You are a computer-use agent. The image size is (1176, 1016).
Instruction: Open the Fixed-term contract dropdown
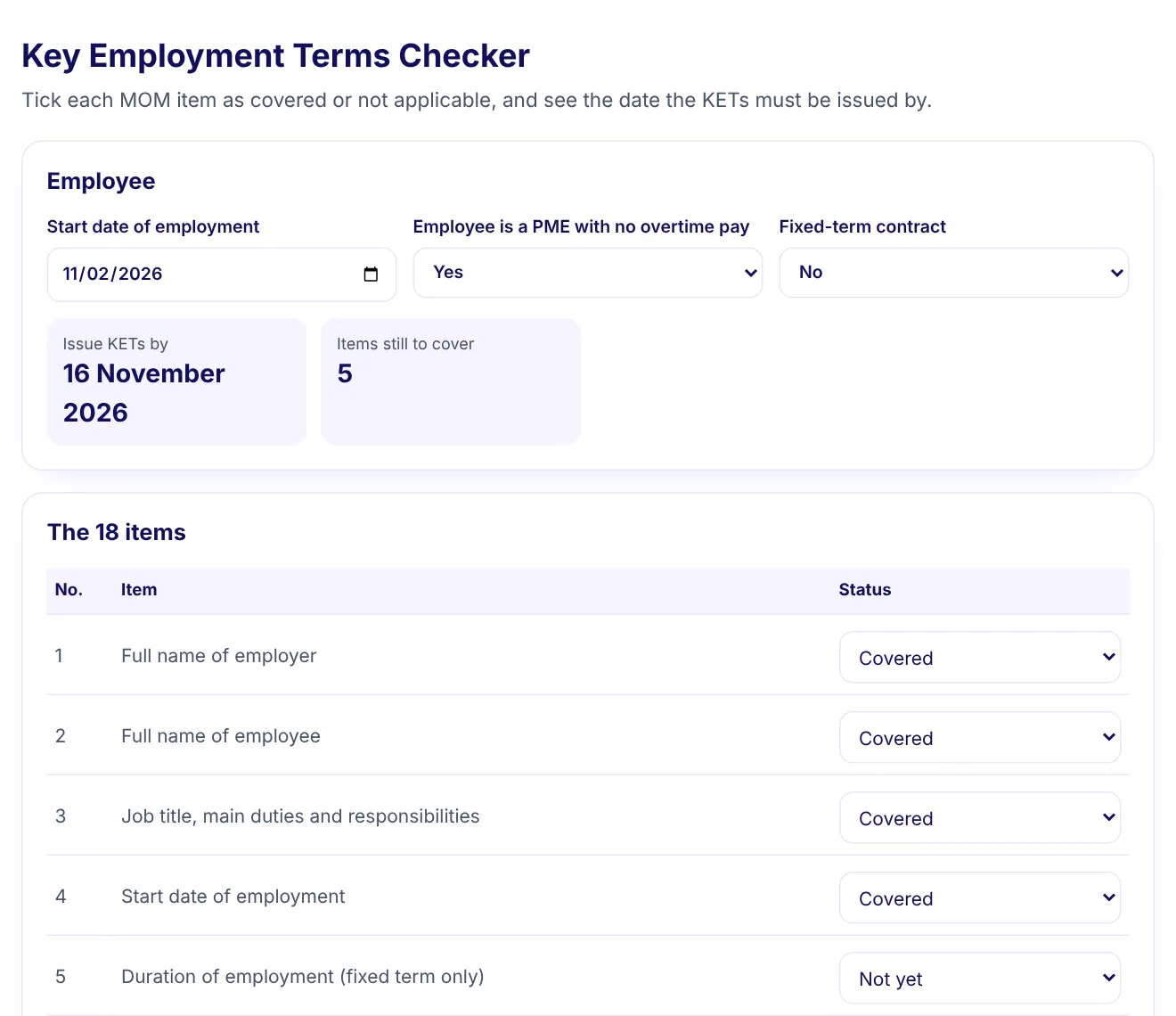[954, 273]
